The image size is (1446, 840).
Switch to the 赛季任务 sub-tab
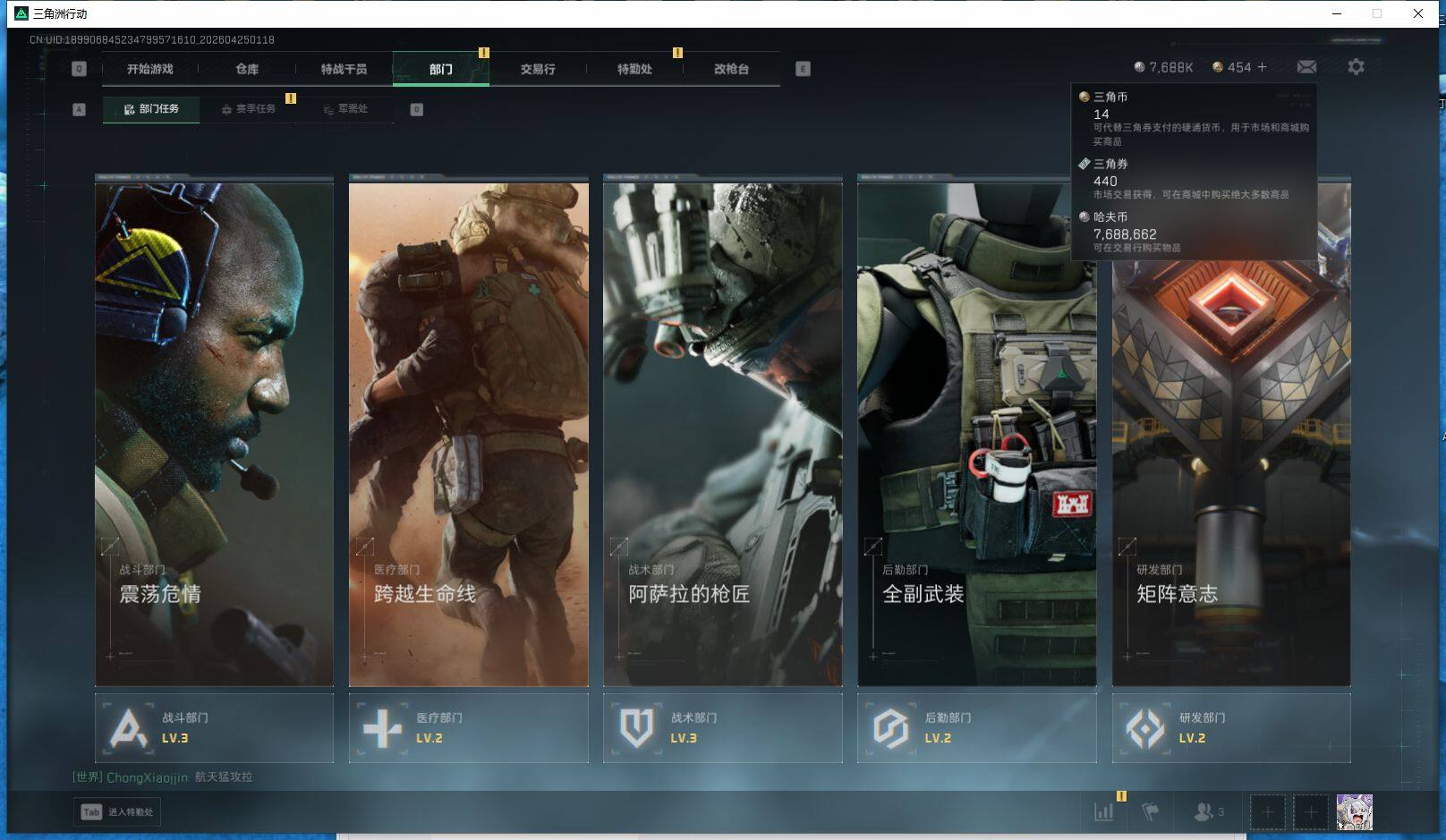249,109
